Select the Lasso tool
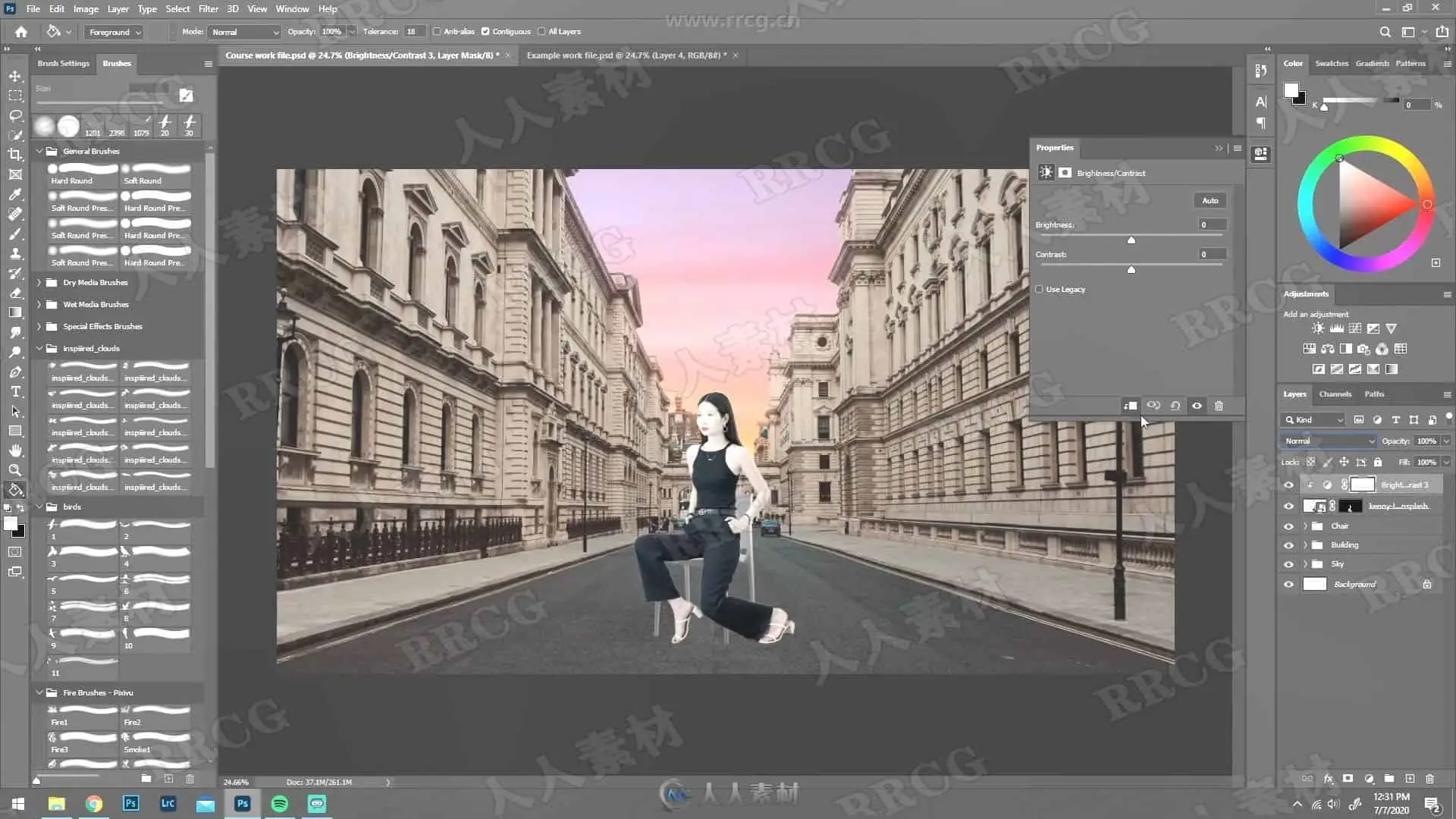This screenshot has width=1456, height=819. click(14, 115)
